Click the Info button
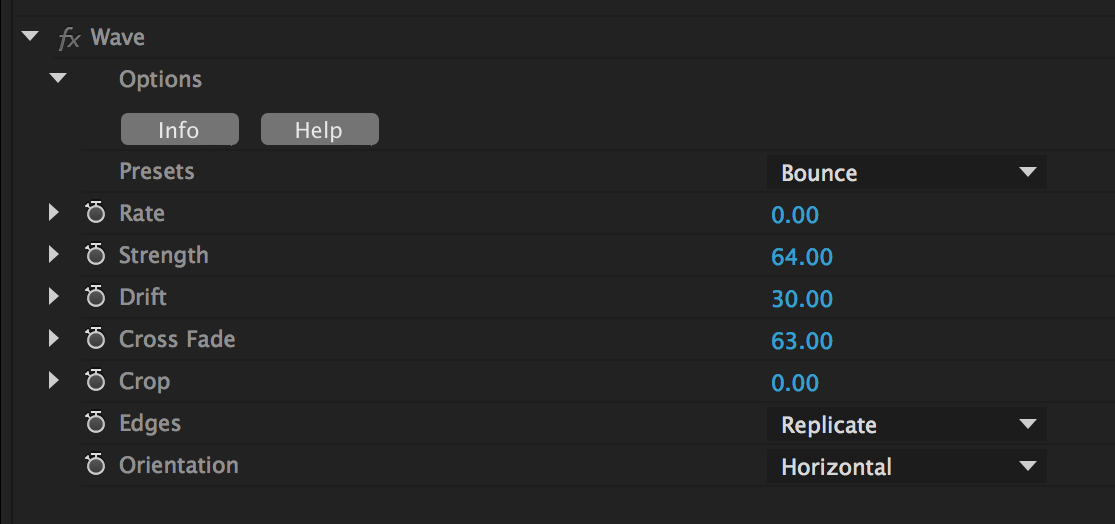This screenshot has width=1115, height=524. pos(179,130)
